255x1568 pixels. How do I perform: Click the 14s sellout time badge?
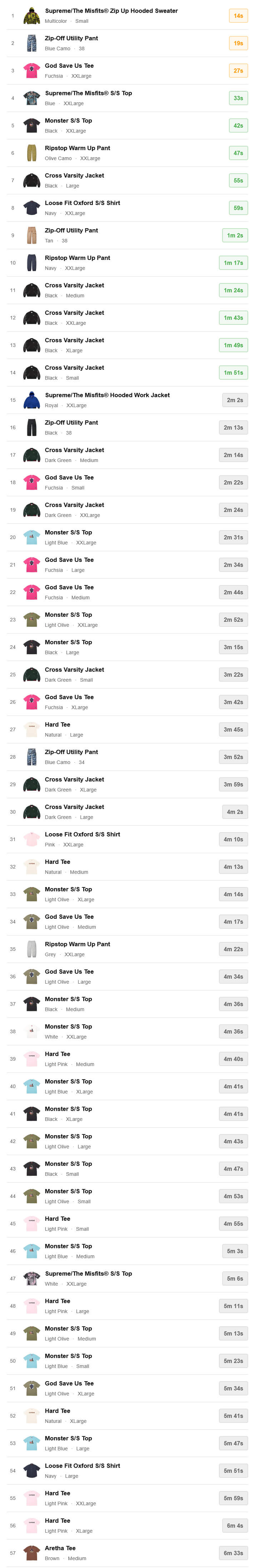[x=238, y=16]
